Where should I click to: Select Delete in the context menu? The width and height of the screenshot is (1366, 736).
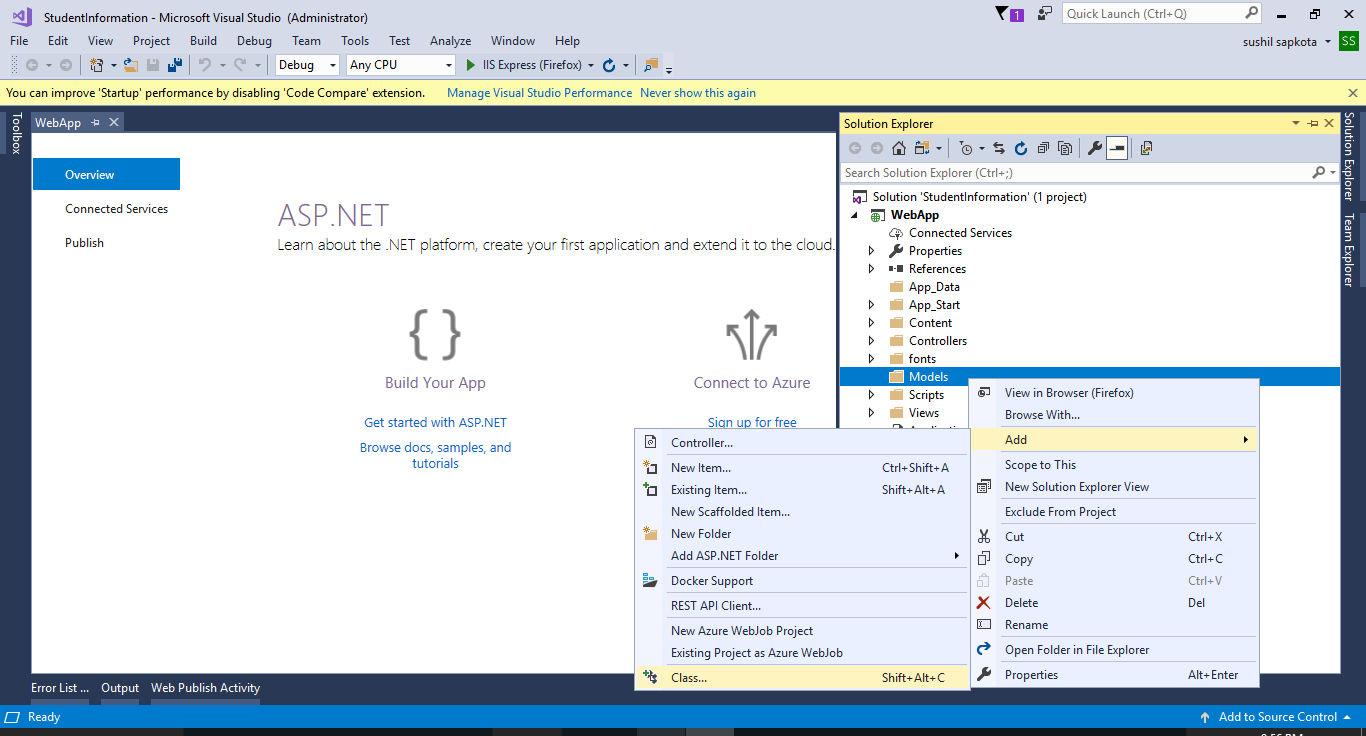click(1114, 603)
